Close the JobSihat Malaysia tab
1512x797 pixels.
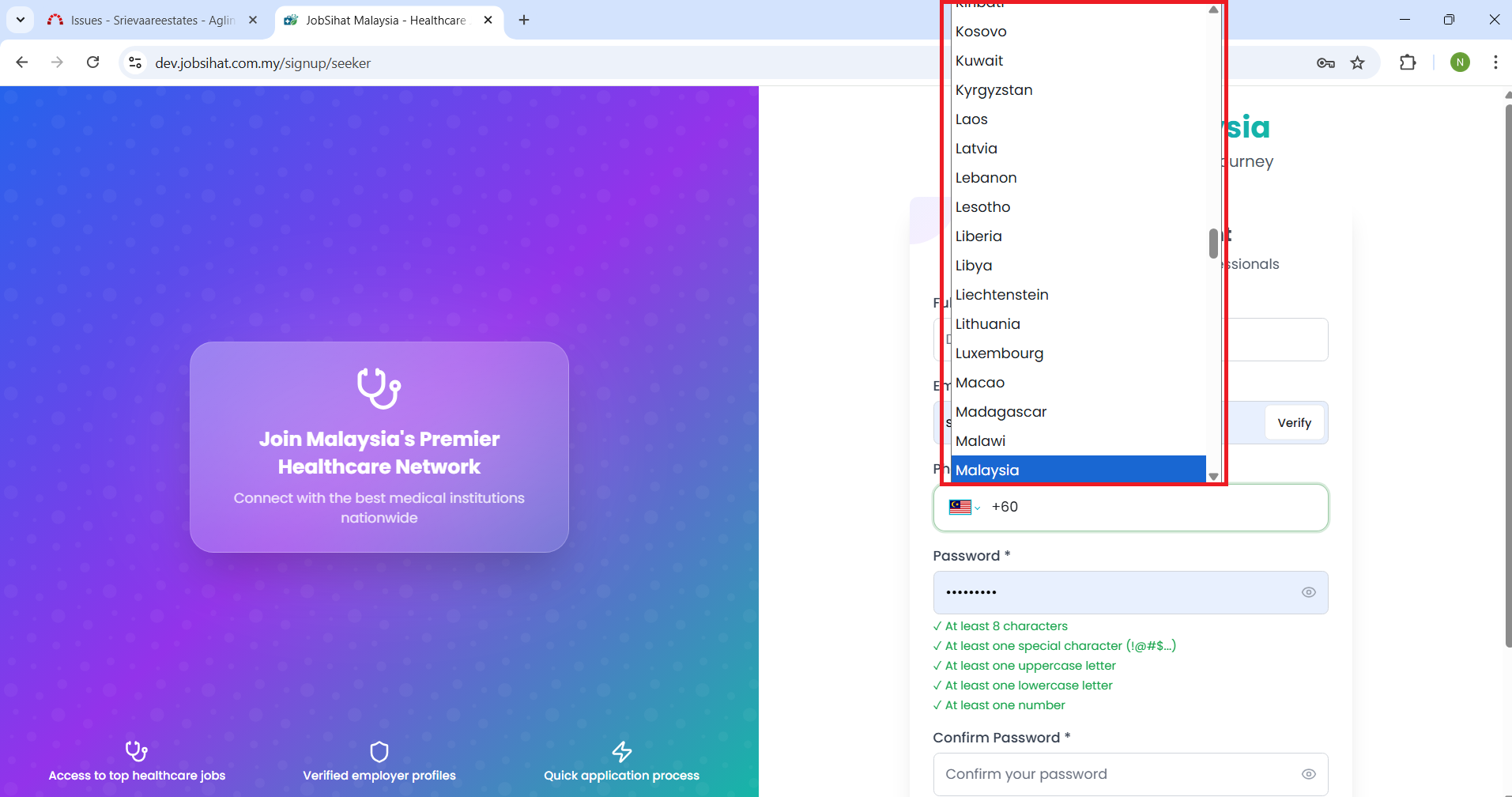488,21
